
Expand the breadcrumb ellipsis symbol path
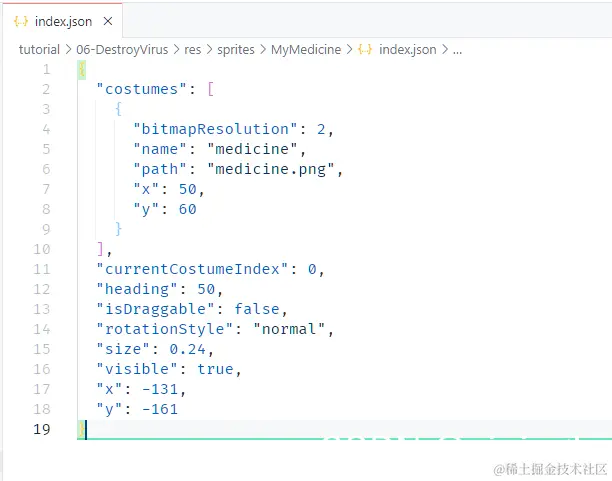[457, 50]
